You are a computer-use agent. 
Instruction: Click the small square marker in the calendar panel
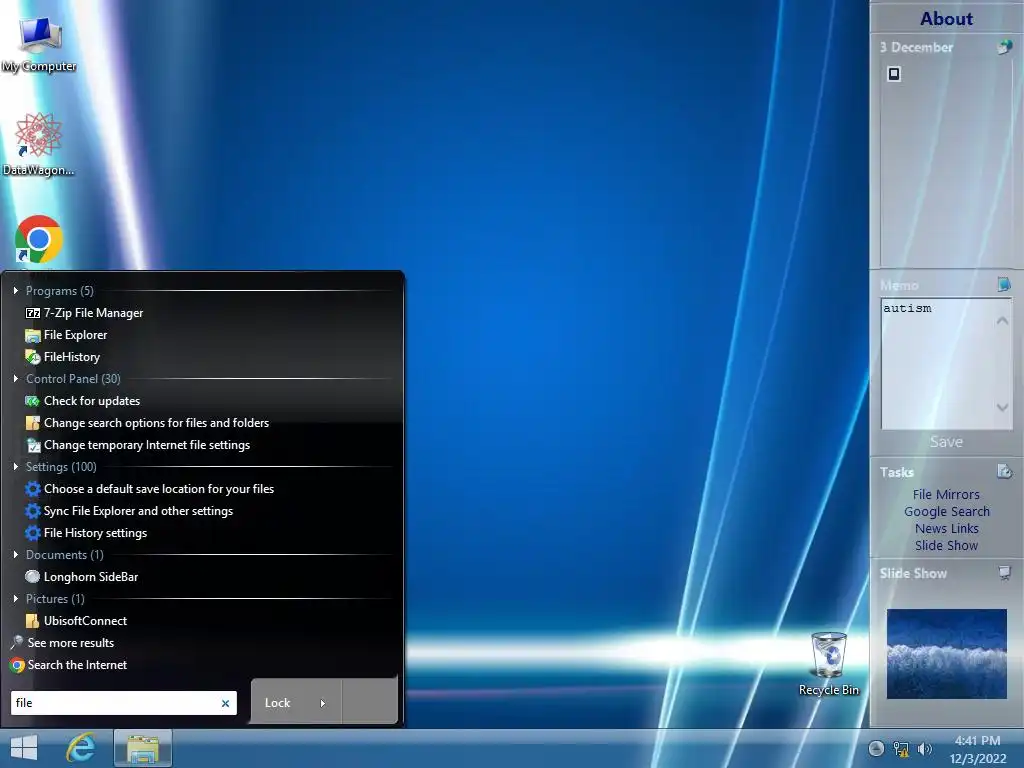tap(894, 74)
